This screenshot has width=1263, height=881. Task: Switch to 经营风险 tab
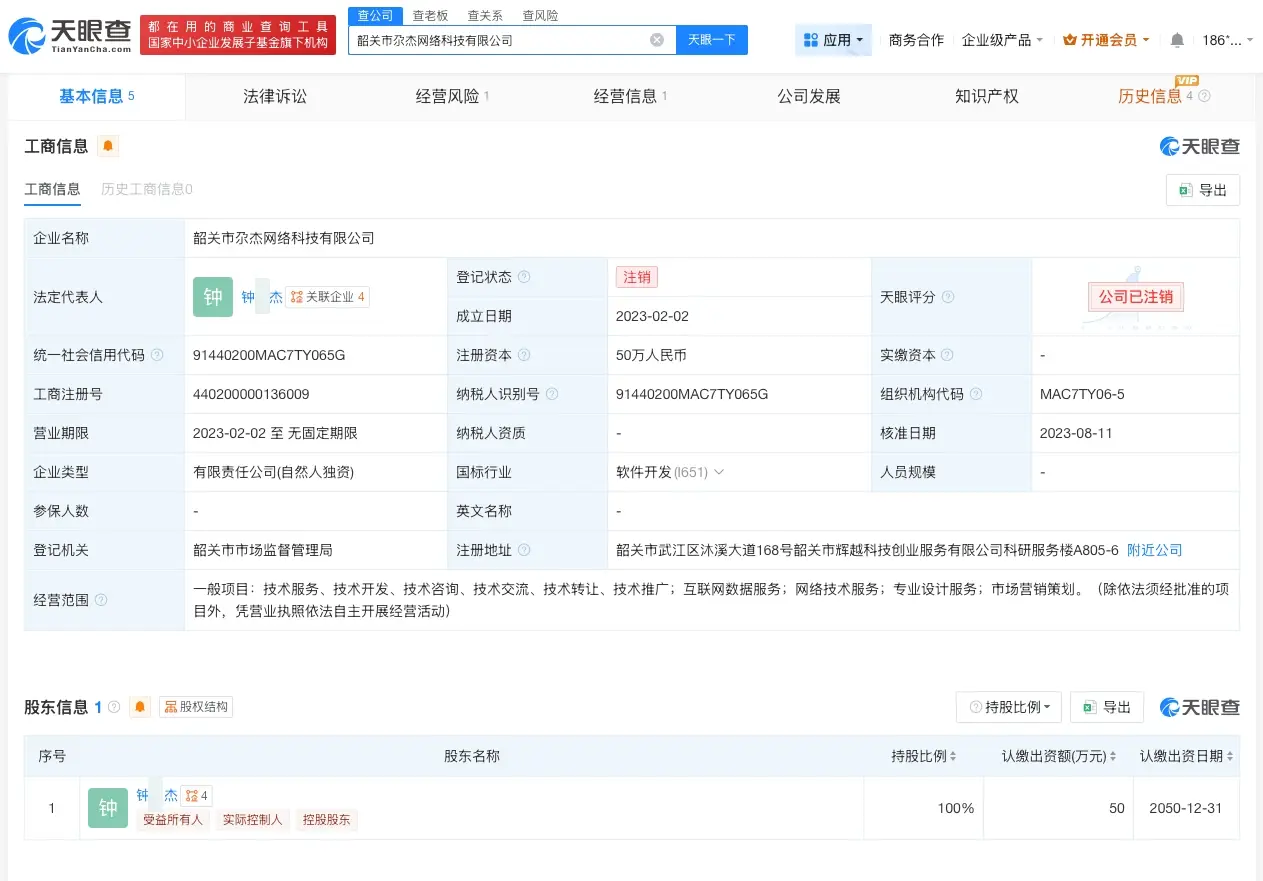coord(452,96)
